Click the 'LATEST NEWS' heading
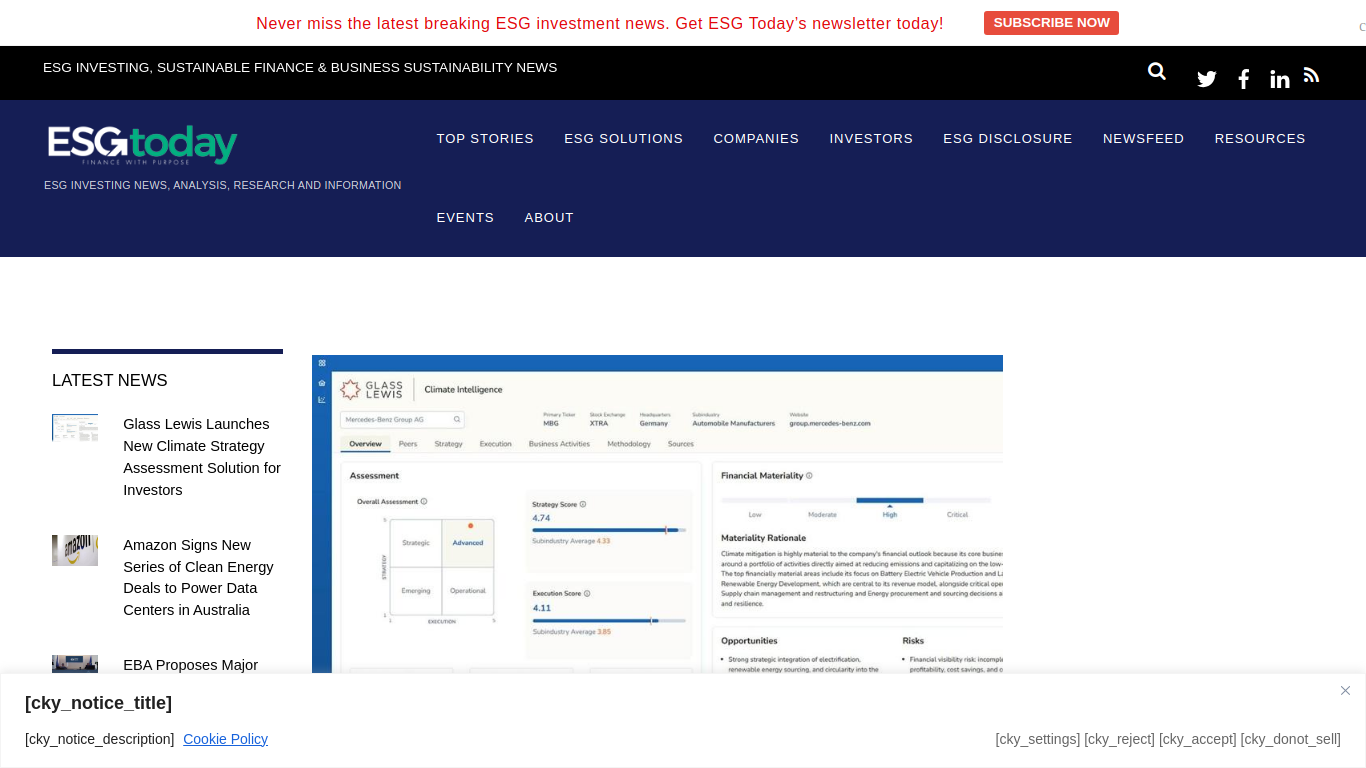1366x768 pixels. click(x=110, y=380)
